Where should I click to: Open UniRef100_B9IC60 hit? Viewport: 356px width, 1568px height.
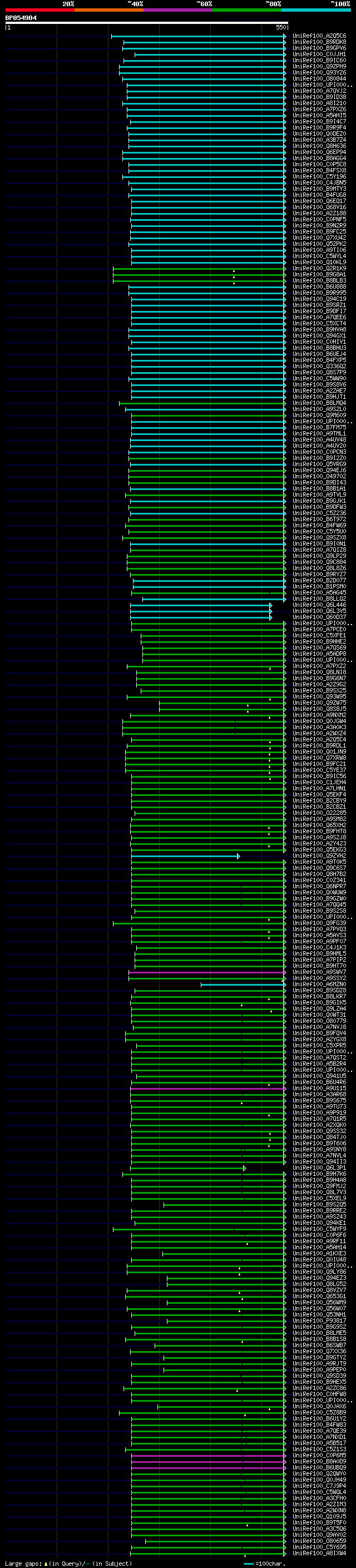point(319,60)
